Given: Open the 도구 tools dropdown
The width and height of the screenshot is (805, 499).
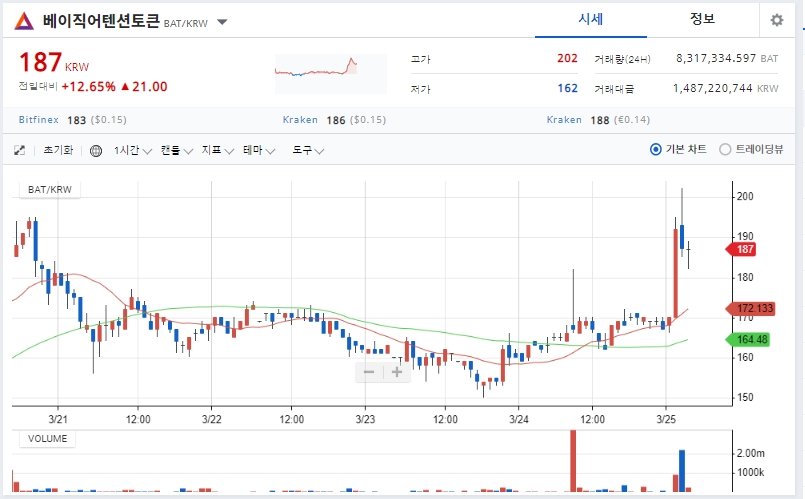Looking at the screenshot, I should pos(308,150).
